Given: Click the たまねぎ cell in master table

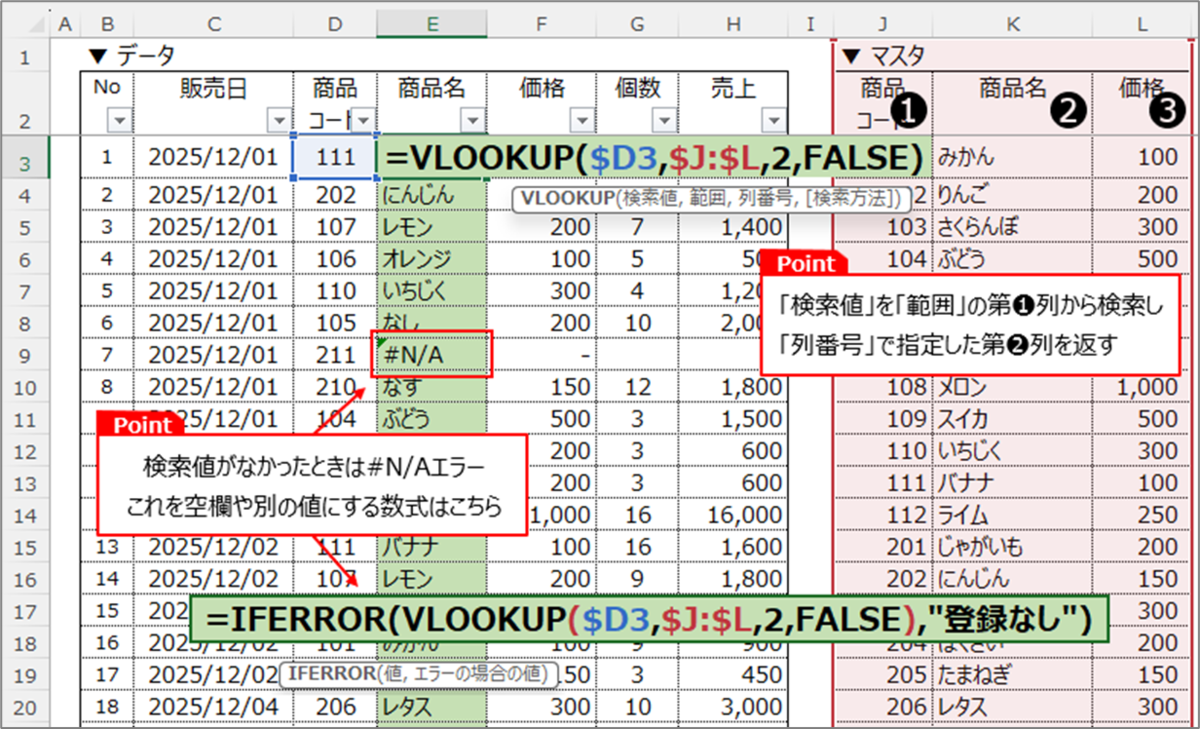Looking at the screenshot, I should 1013,674.
